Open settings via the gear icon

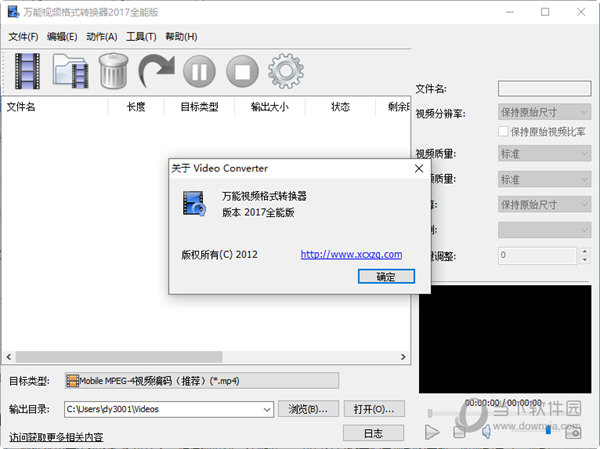click(286, 71)
